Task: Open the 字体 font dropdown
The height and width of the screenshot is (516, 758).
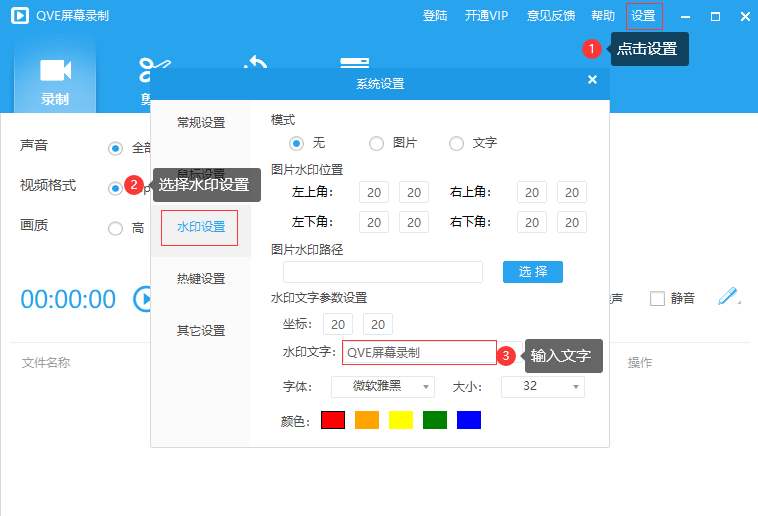Action: point(383,386)
